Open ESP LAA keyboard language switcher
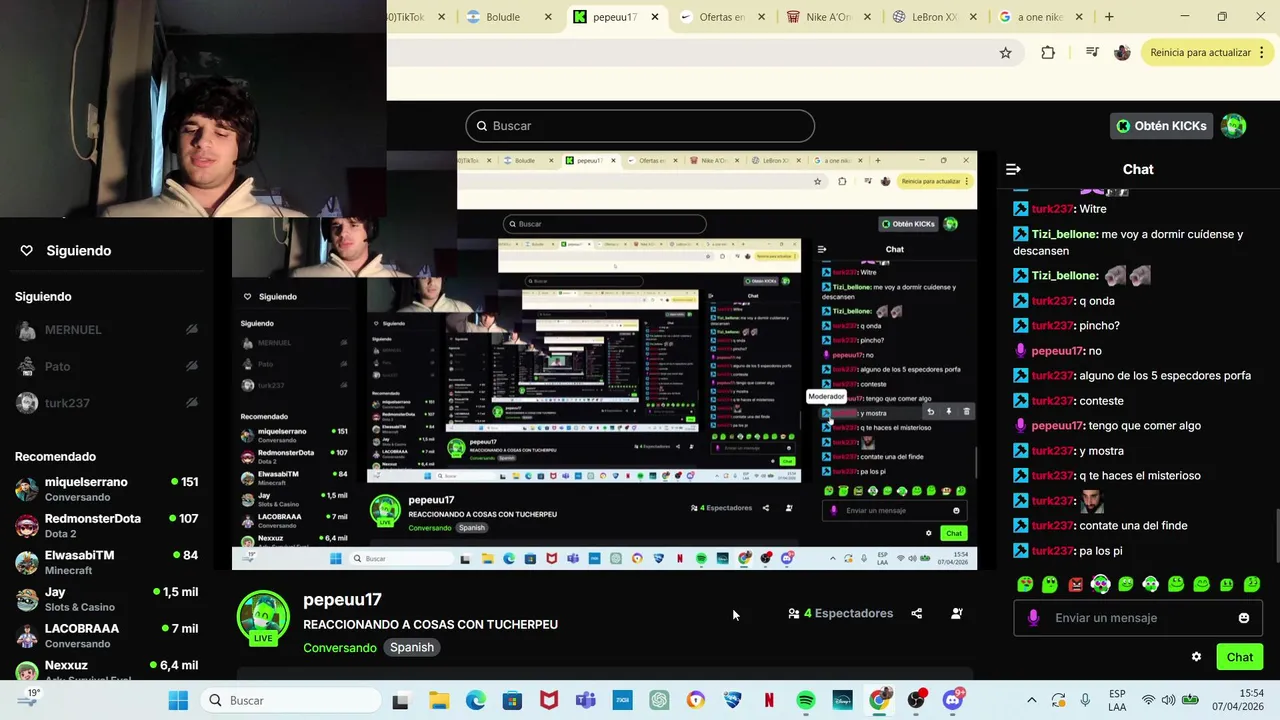Screen dimensions: 1280x720 click(x=1117, y=701)
